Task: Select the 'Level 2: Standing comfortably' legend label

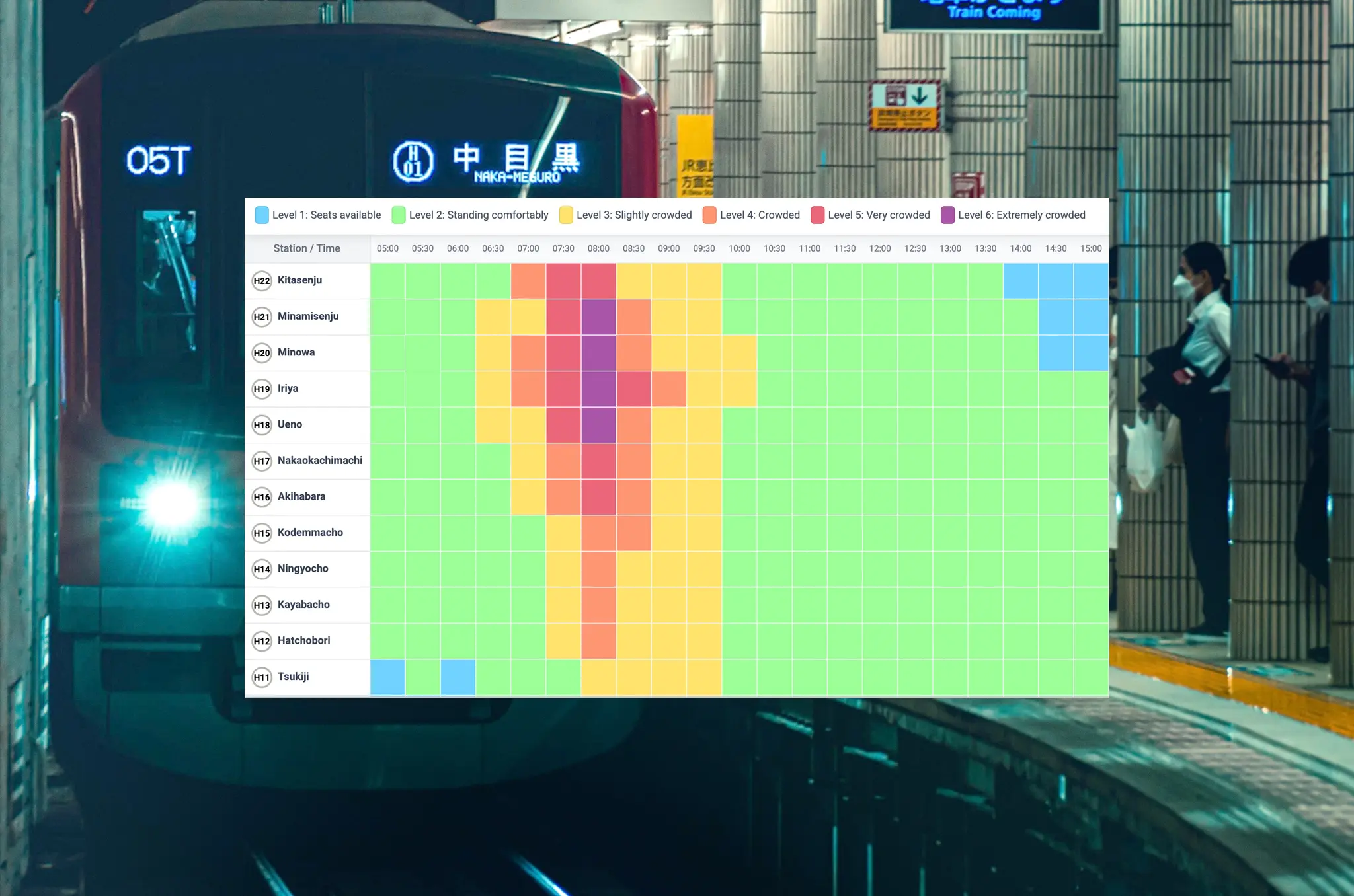Action: coord(479,215)
